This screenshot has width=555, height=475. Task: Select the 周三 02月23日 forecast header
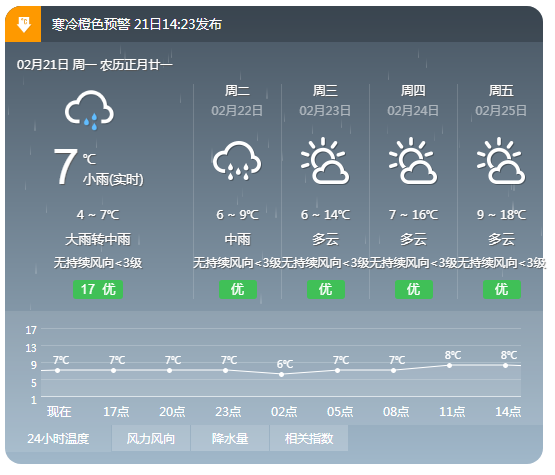325,101
